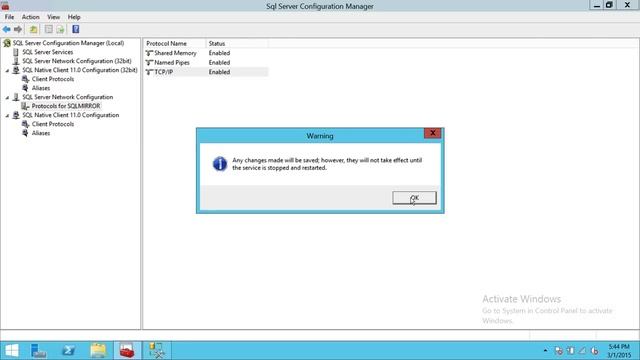Open Server Manager from the taskbar
This screenshot has height=360, width=640.
pyautogui.click(x=39, y=351)
